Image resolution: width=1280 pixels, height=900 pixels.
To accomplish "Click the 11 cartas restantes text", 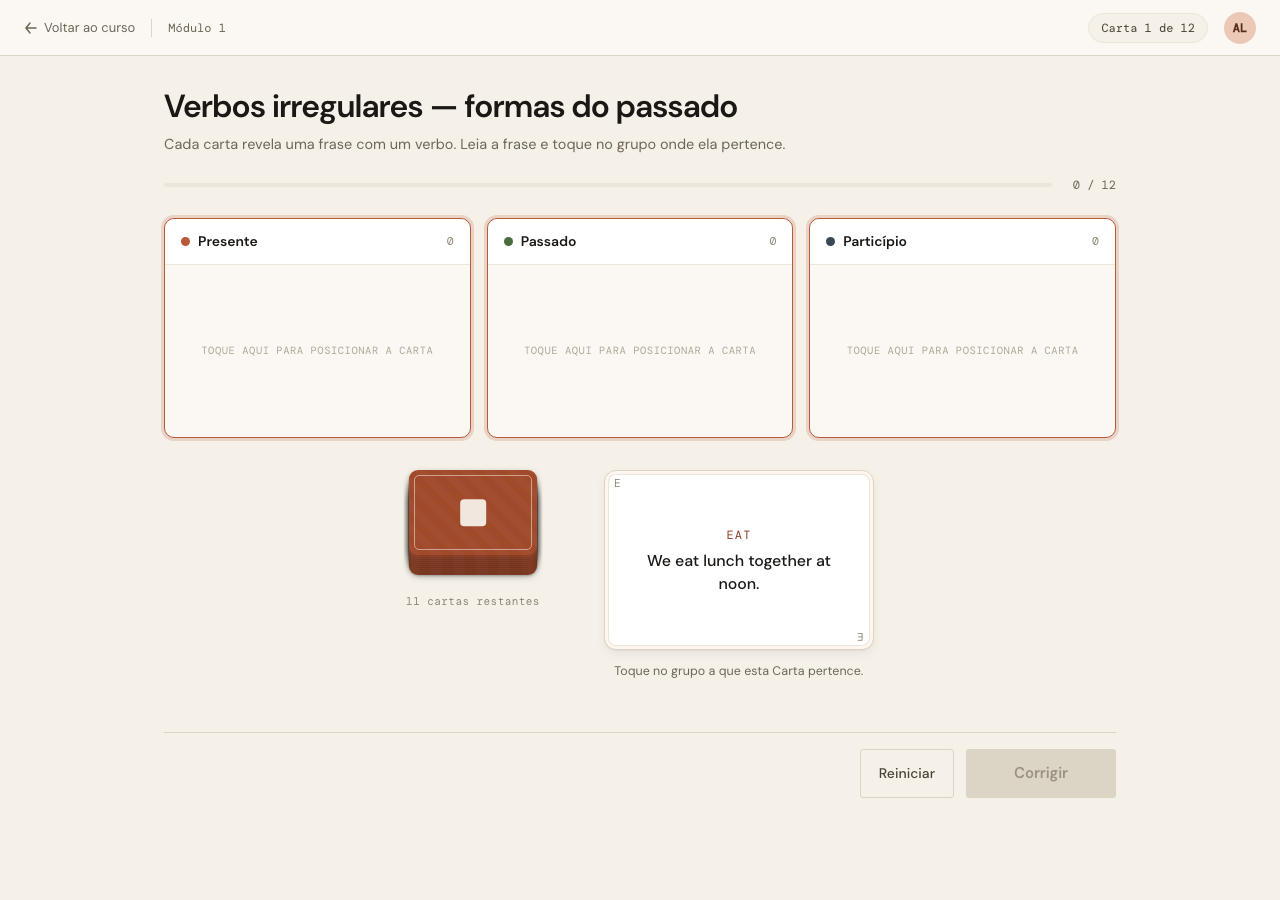I will pyautogui.click(x=473, y=601).
